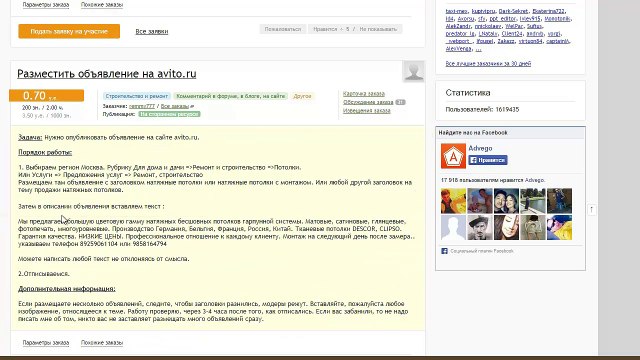Open user link 'Client24' in sidebar
The height and width of the screenshot is (360, 640).
point(512,34)
